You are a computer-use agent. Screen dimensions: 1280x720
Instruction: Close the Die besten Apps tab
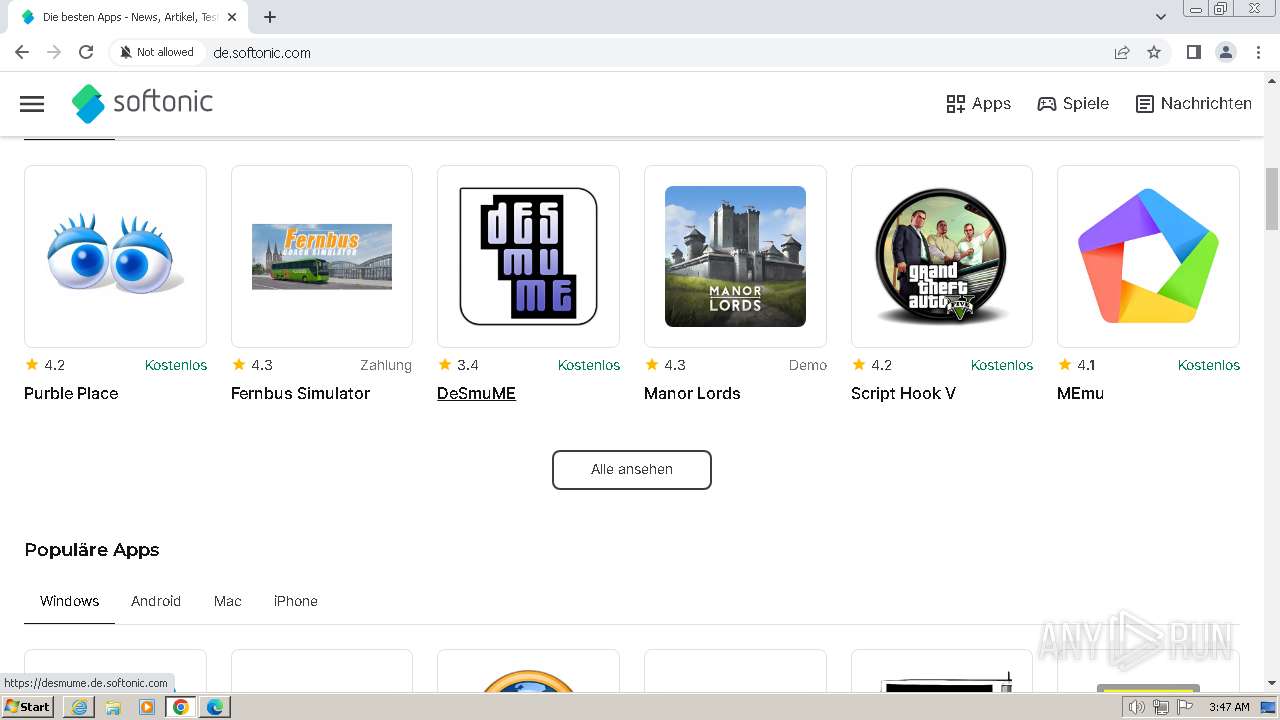point(231,17)
